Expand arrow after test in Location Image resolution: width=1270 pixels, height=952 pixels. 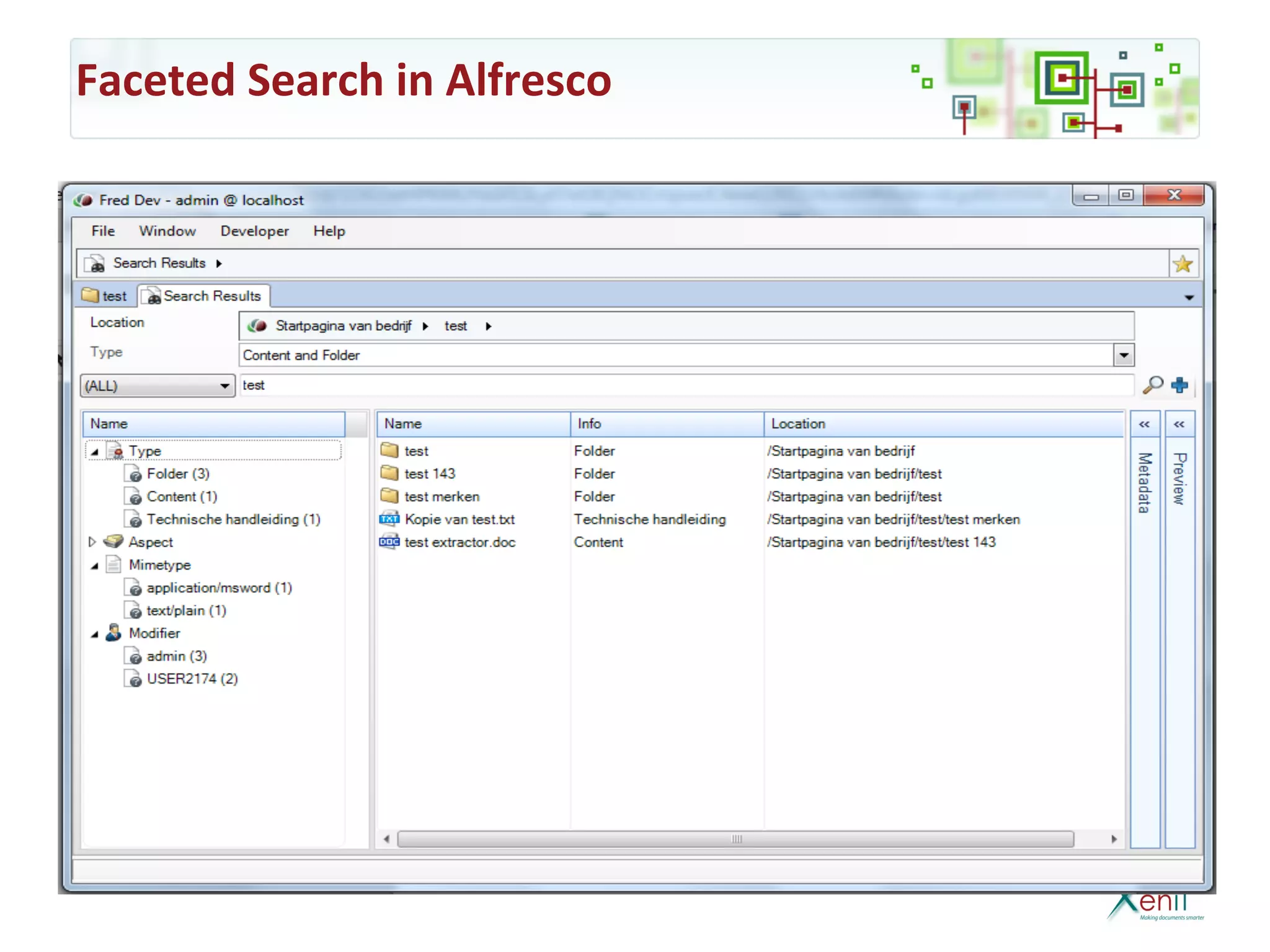pos(489,327)
